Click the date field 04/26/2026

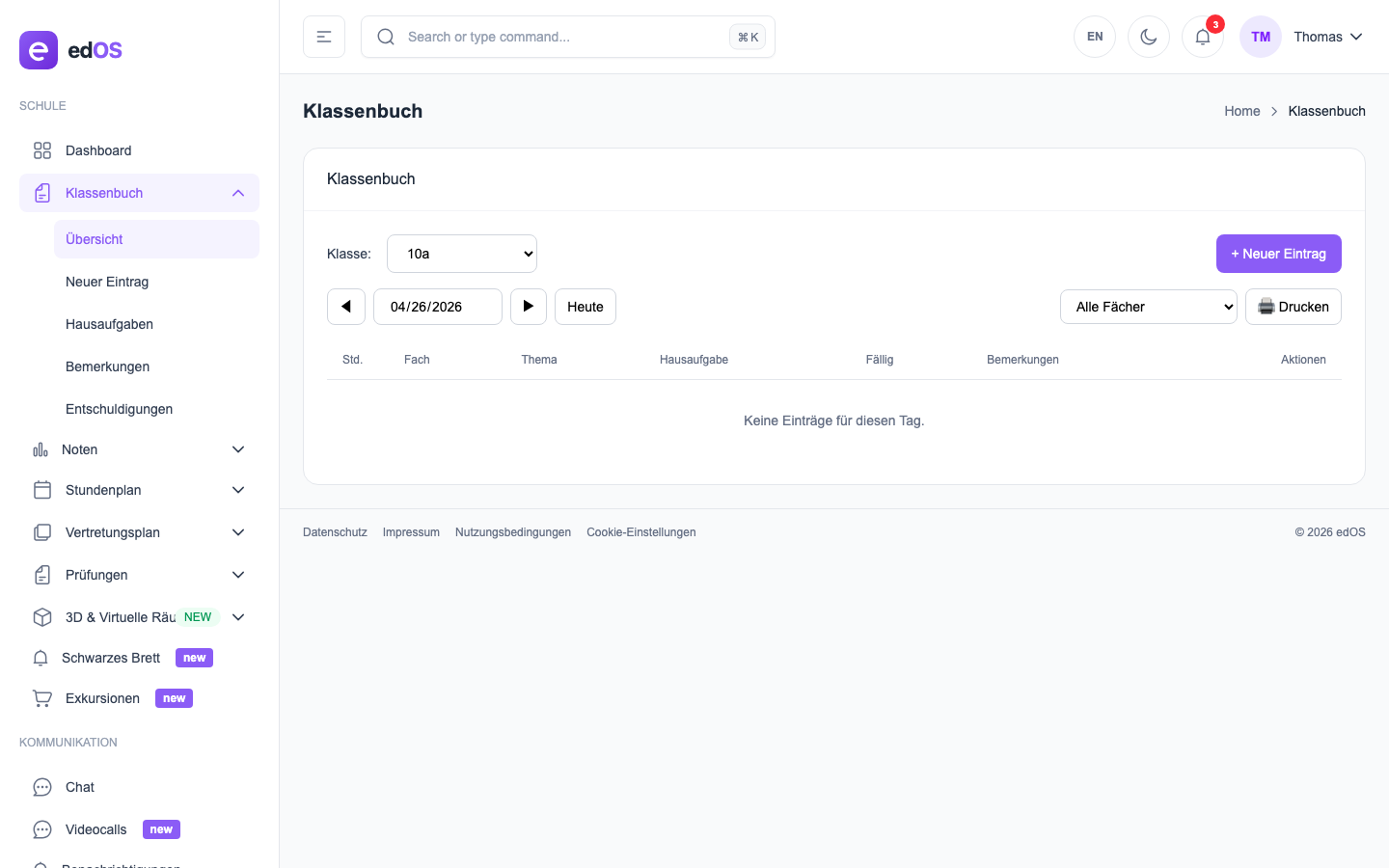pos(437,307)
